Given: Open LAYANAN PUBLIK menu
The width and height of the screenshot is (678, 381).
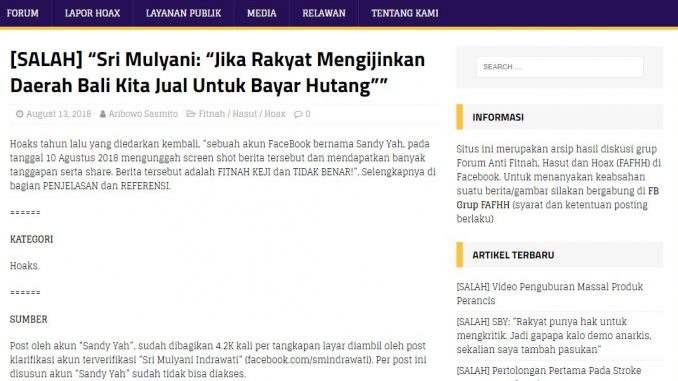Looking at the screenshot, I should coord(183,13).
